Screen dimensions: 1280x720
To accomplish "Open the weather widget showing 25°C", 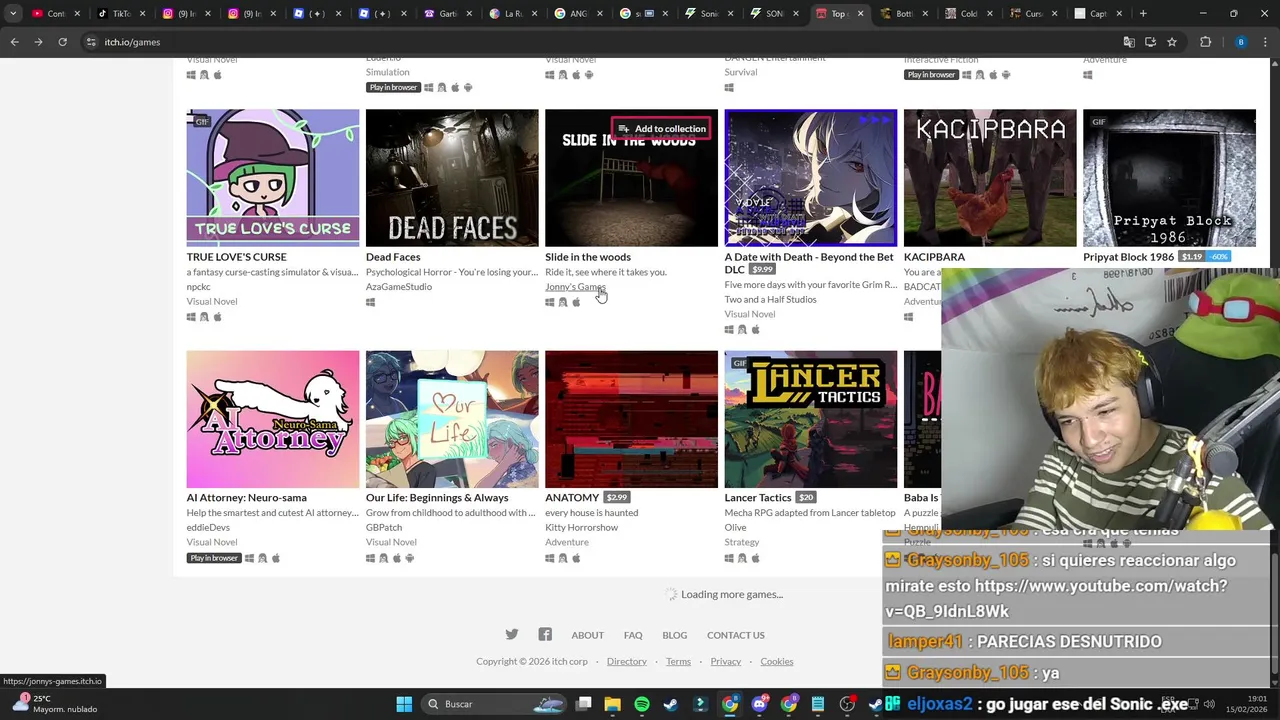I will [x=53, y=704].
